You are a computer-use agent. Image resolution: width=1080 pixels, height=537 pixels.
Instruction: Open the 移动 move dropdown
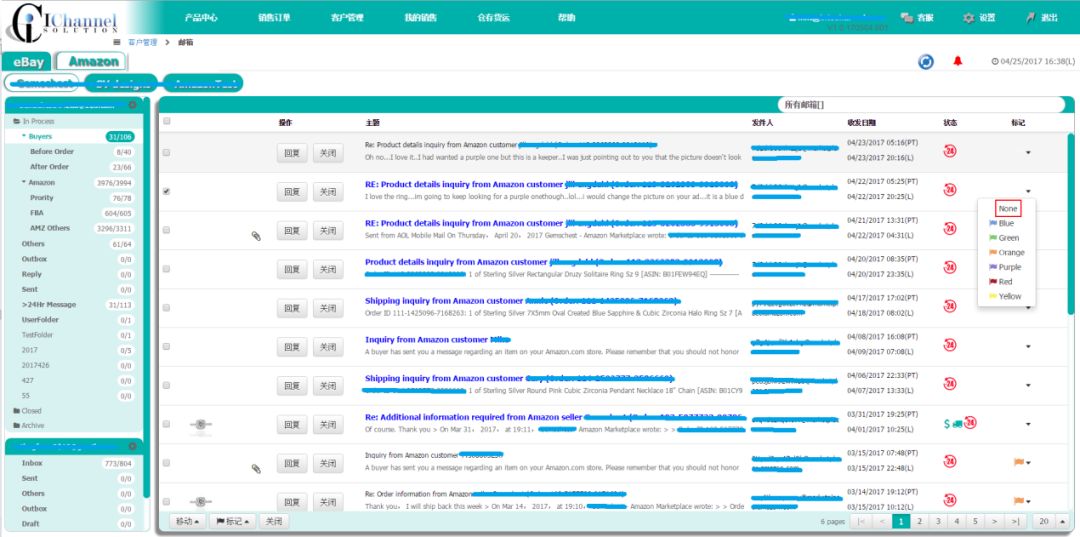[x=187, y=521]
